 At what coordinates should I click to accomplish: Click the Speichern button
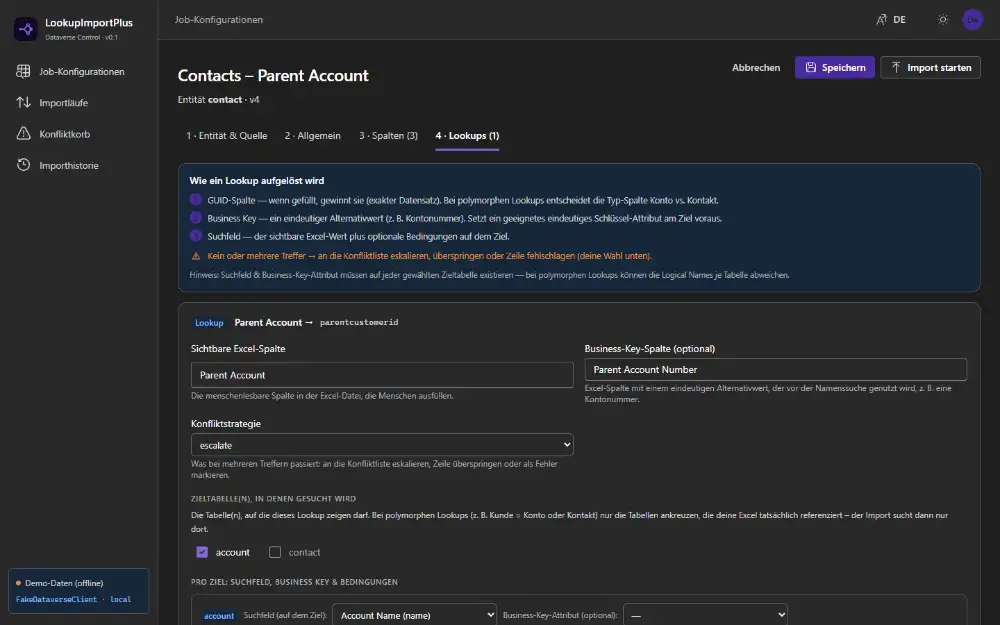[834, 68]
